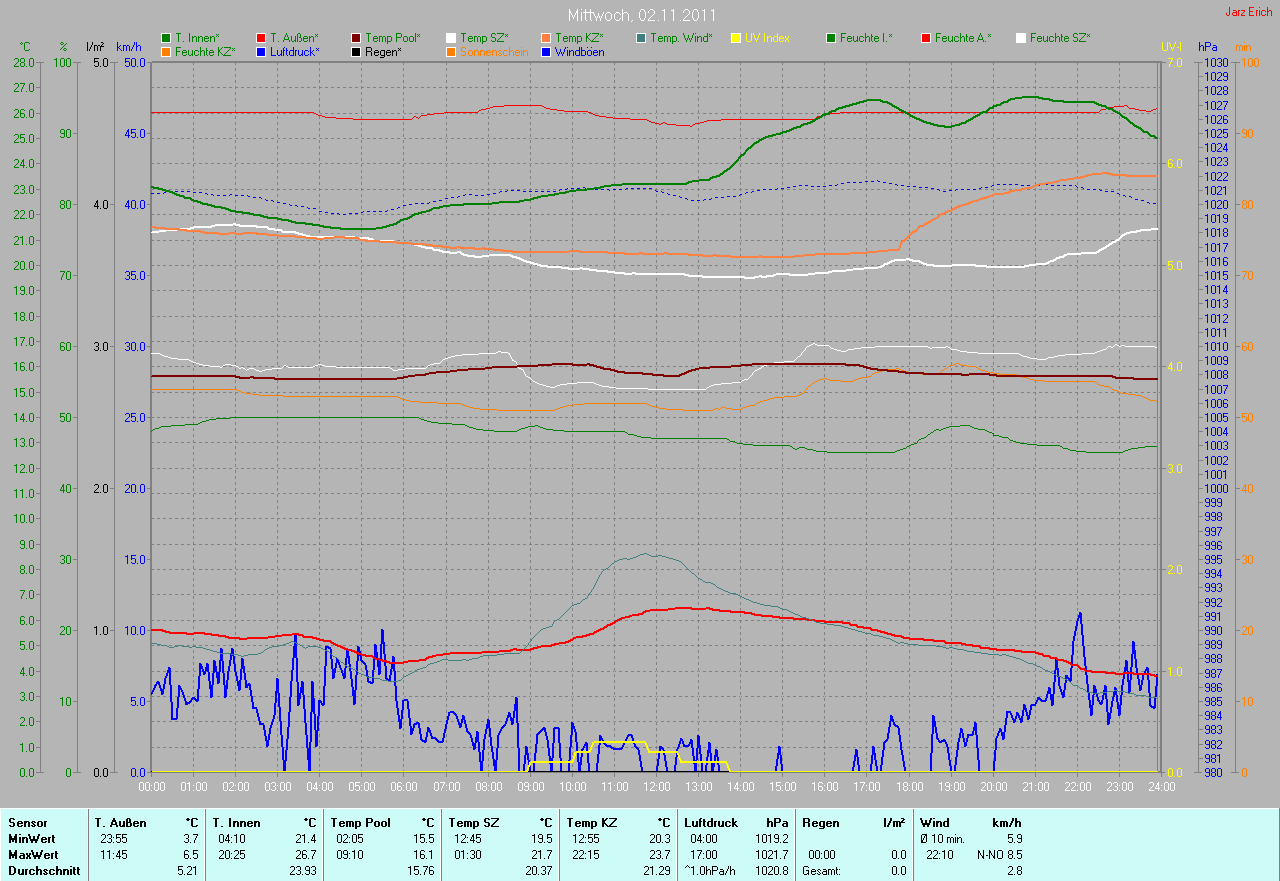Click the Jarz Erich label
Screen dimensions: 1280x881
click(x=1249, y=12)
